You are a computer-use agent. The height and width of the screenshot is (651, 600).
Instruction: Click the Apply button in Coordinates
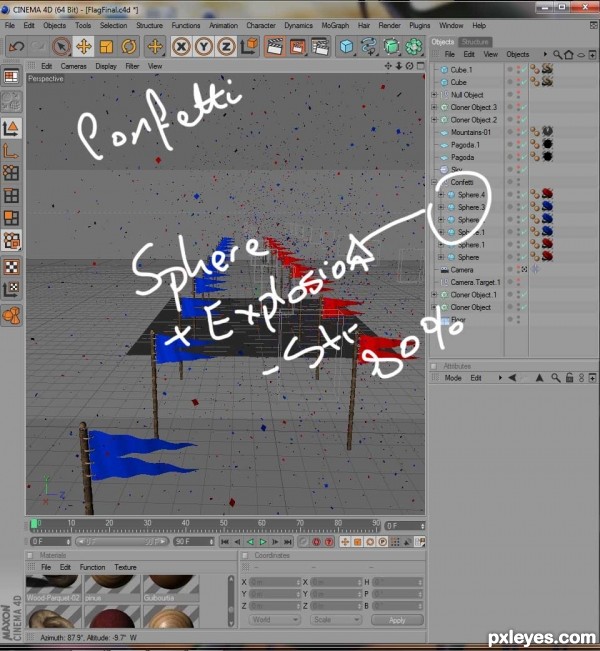(397, 619)
